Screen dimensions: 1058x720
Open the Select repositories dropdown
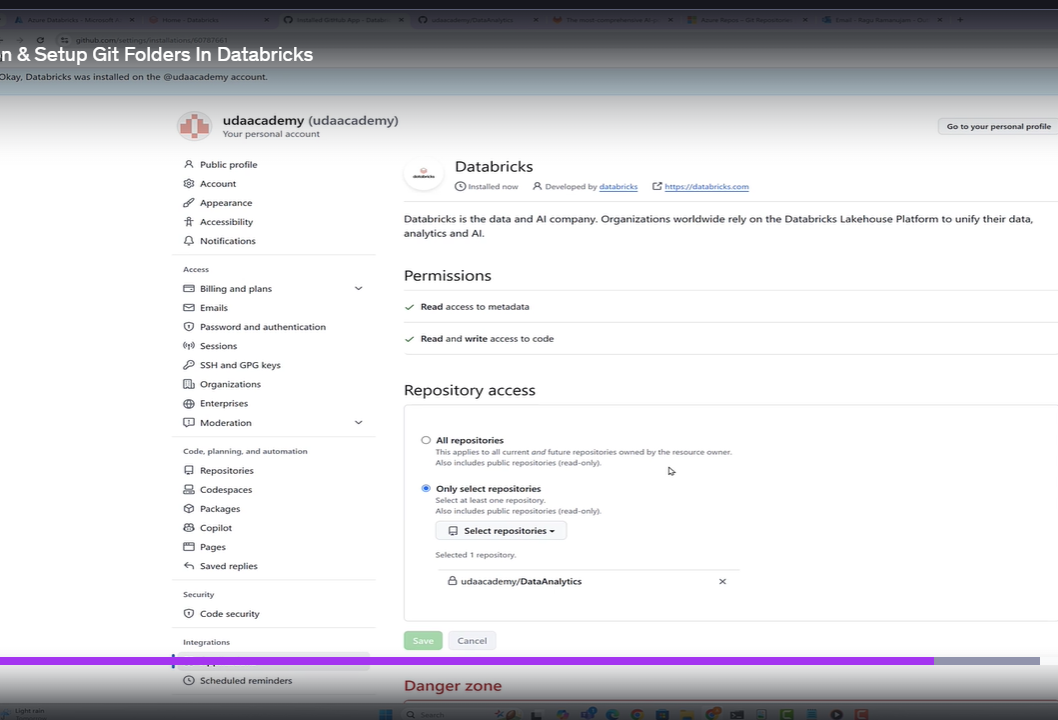(501, 531)
